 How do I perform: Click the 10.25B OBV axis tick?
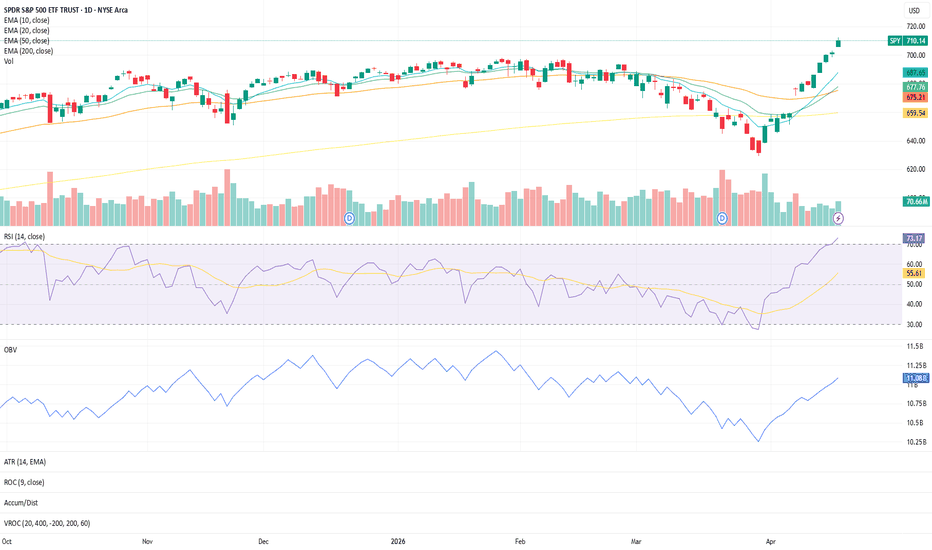pos(916,442)
